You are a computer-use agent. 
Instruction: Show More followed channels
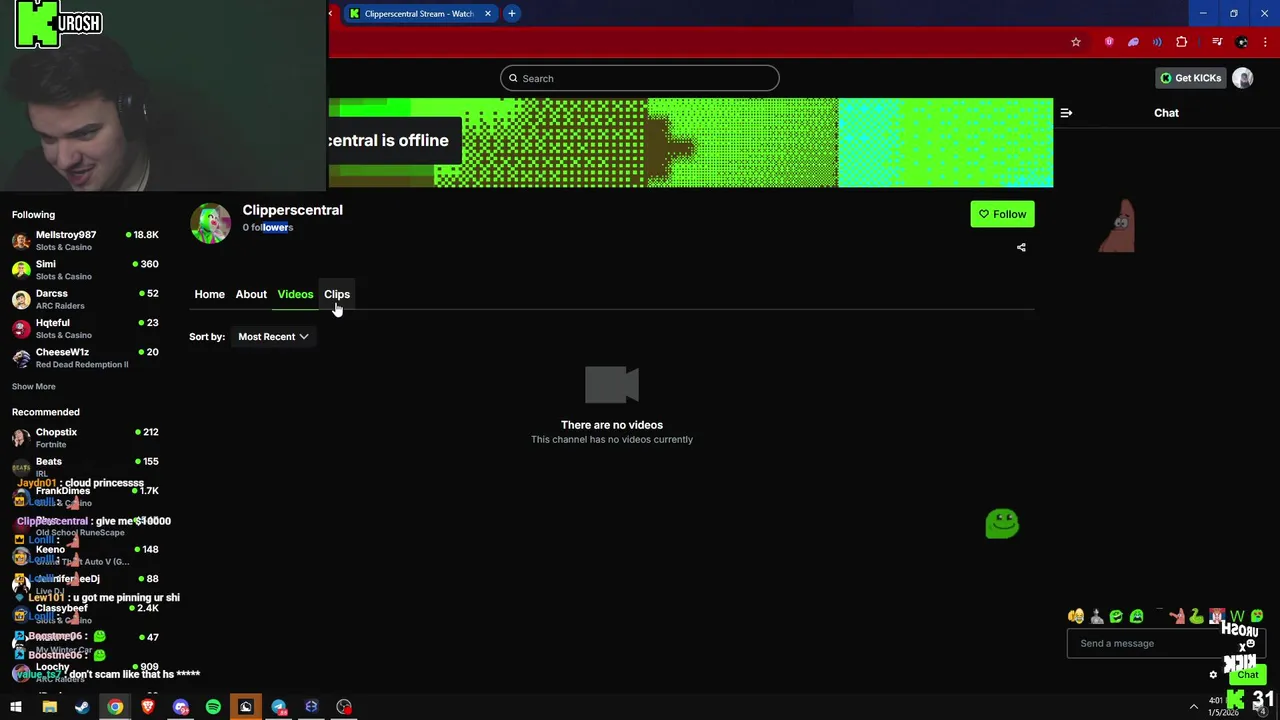tap(34, 386)
